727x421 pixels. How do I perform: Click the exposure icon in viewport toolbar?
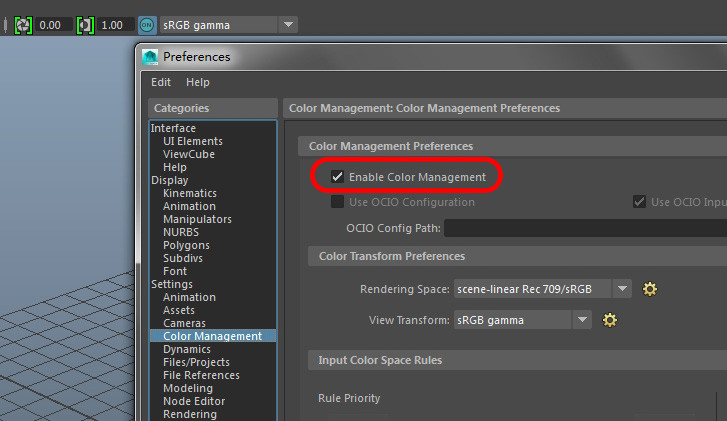coord(23,24)
